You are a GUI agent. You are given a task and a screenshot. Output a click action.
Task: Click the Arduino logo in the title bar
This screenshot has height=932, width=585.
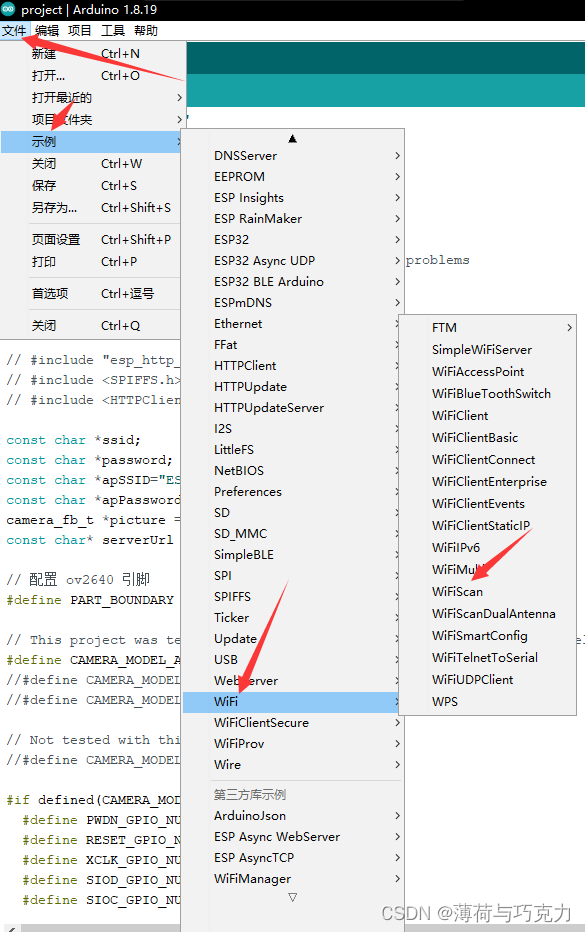8,9
